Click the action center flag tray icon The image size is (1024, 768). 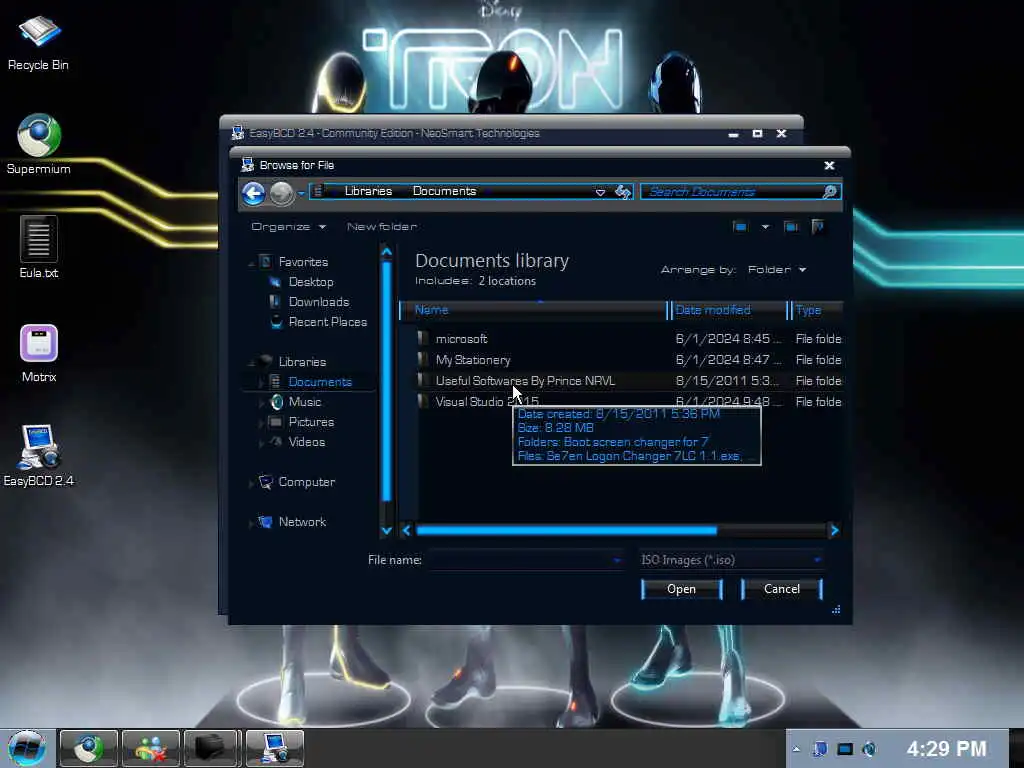point(820,749)
